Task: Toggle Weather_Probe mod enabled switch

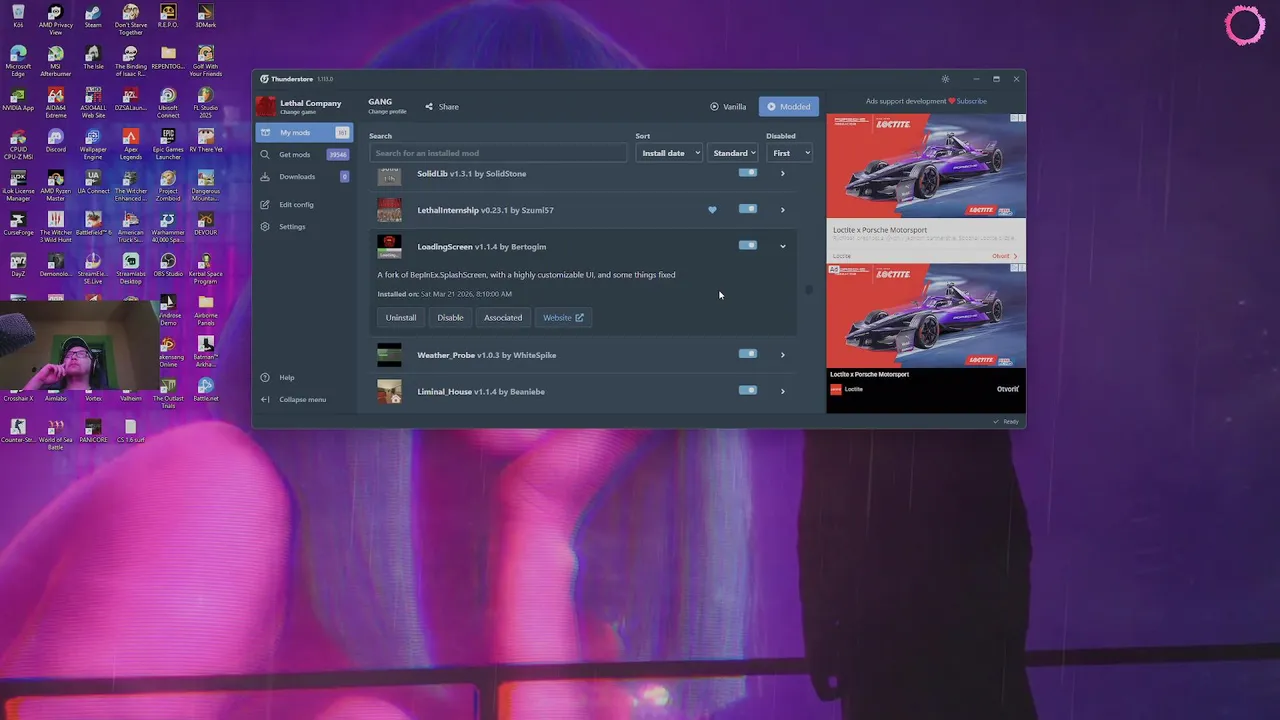Action: click(748, 353)
